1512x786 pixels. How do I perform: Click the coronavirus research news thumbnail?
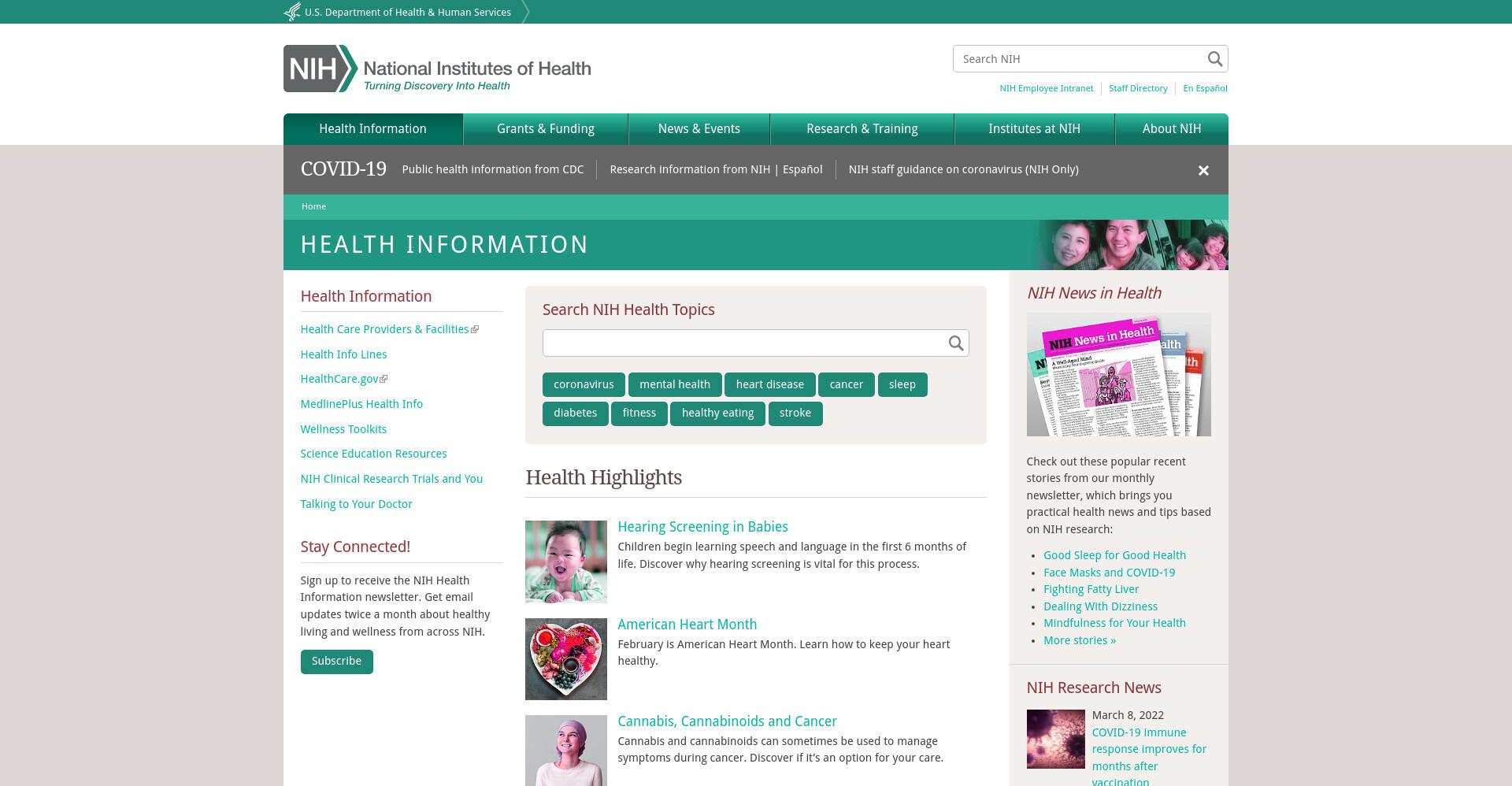coord(1055,739)
